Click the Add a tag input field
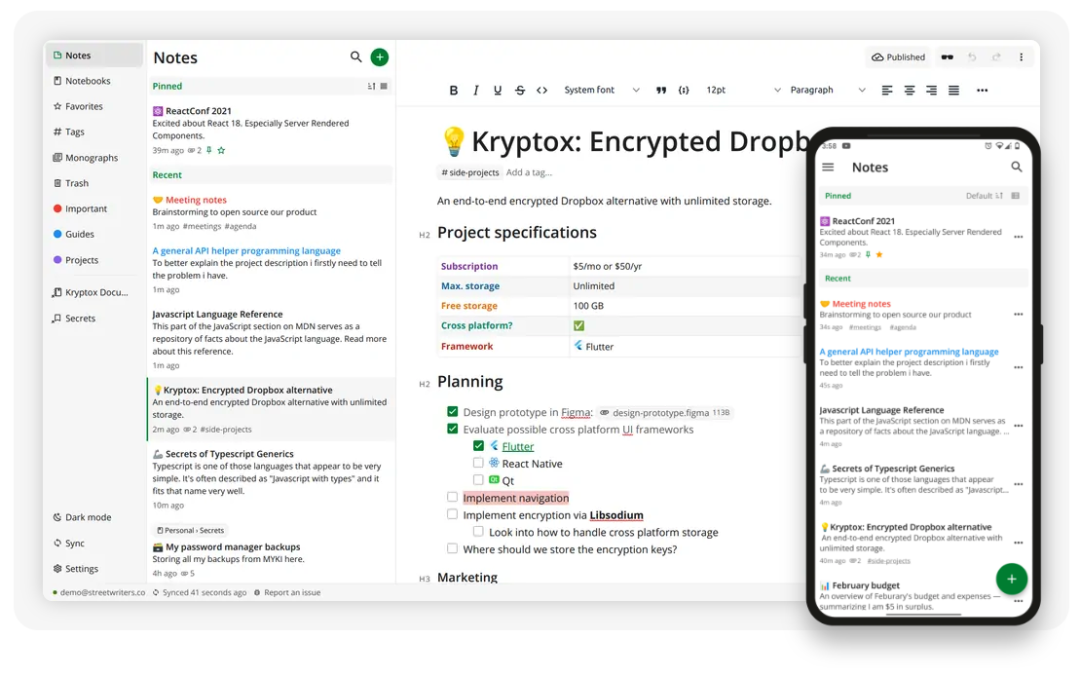The height and width of the screenshot is (677, 1080). (529, 173)
